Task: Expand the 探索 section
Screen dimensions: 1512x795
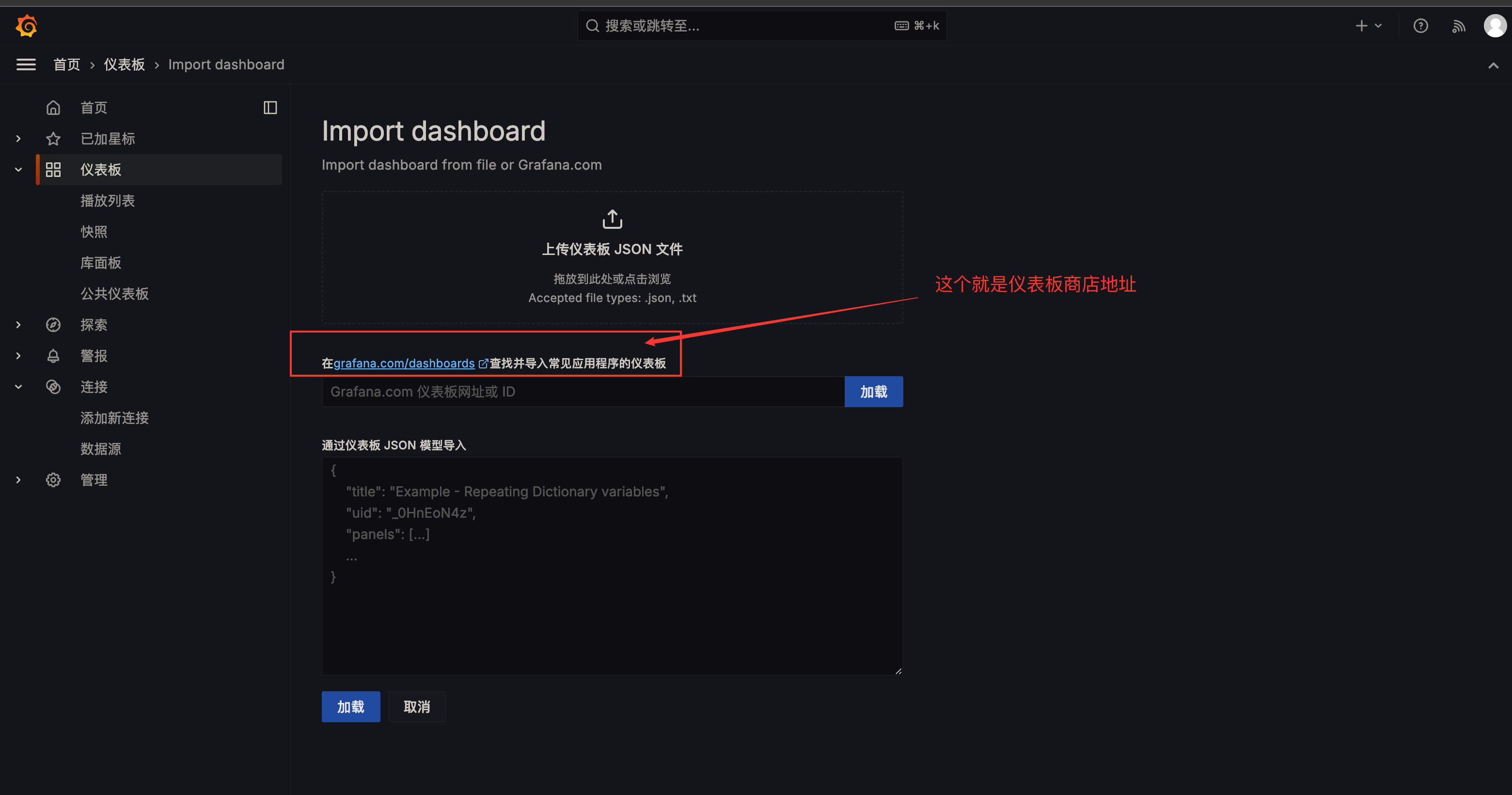Action: [18, 325]
